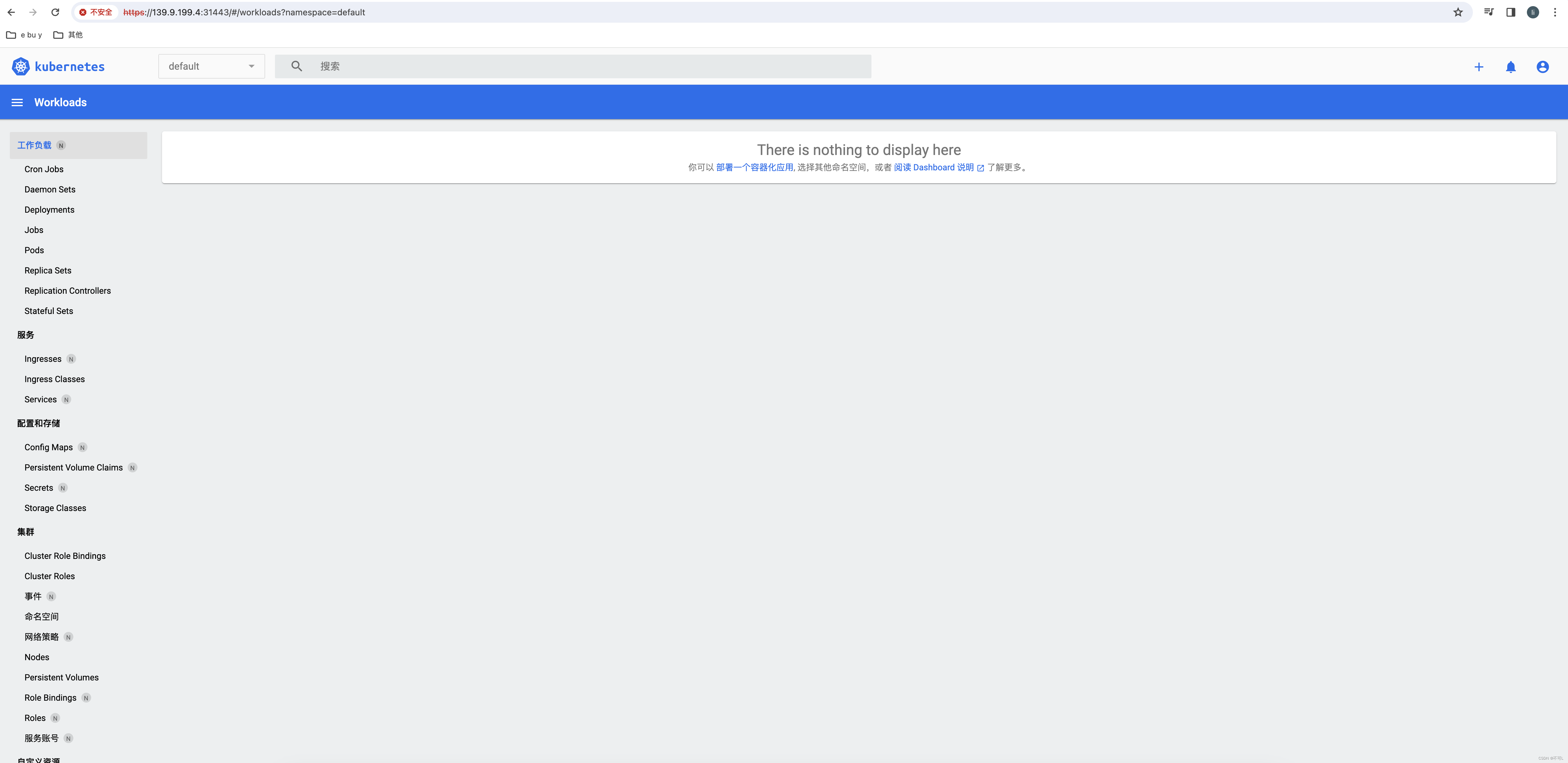Screen dimensions: 1568x763
Task: Click the red not-secure warning icon
Action: [x=83, y=12]
